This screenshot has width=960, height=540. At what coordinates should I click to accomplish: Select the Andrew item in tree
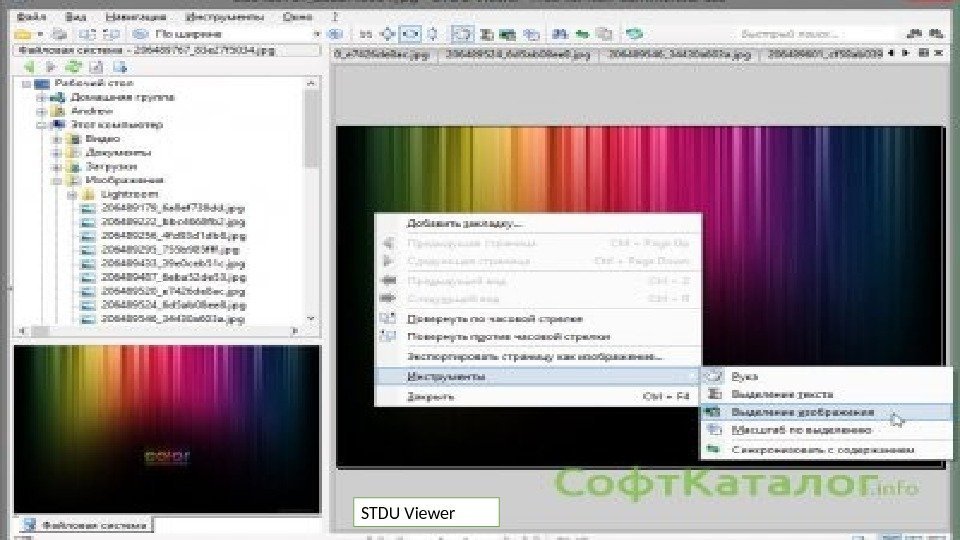point(92,111)
